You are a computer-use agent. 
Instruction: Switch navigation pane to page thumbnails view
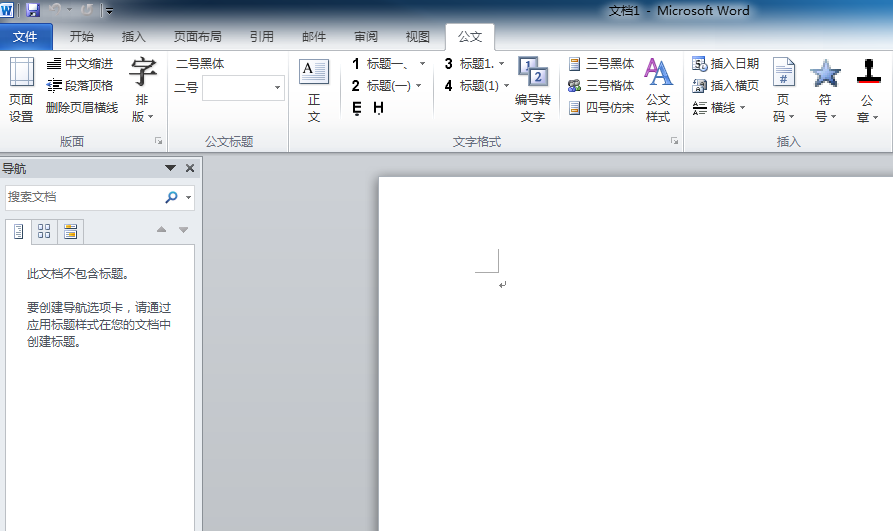coord(44,232)
